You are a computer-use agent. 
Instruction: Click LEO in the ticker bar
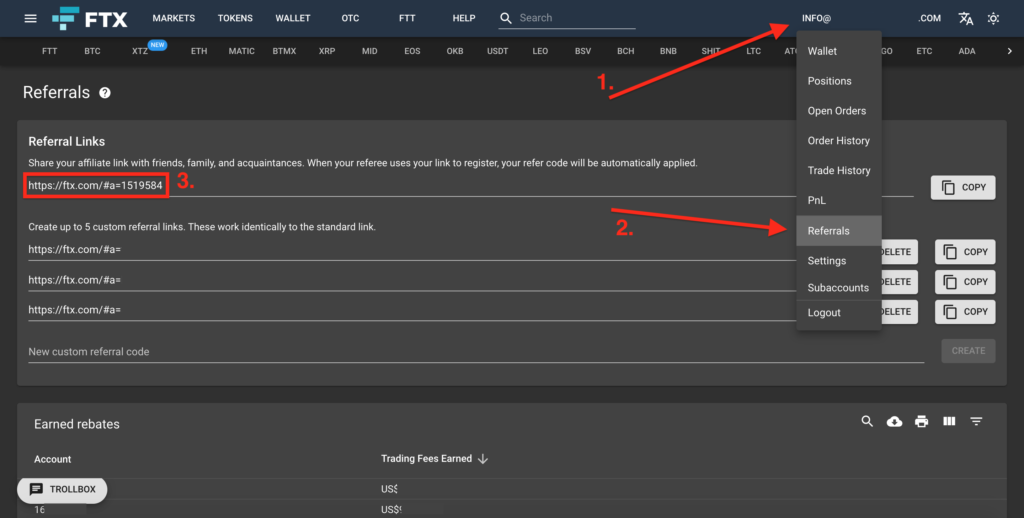pos(540,51)
